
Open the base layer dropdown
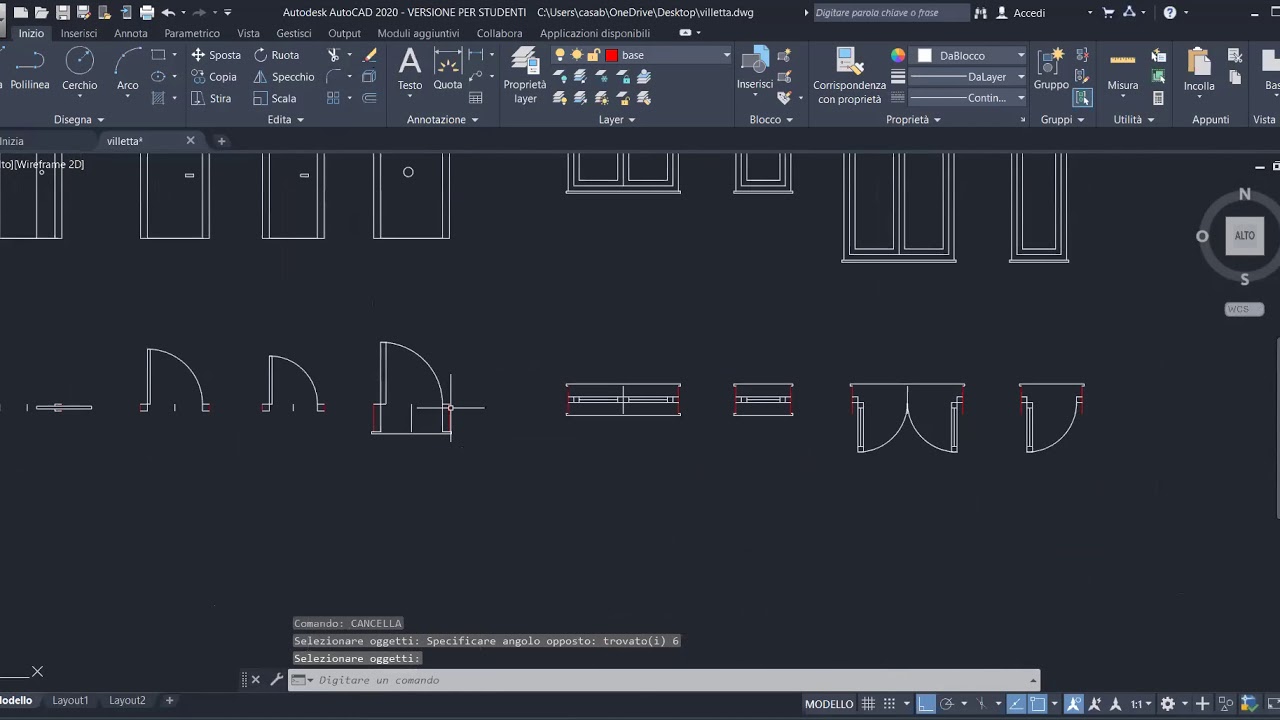(726, 55)
